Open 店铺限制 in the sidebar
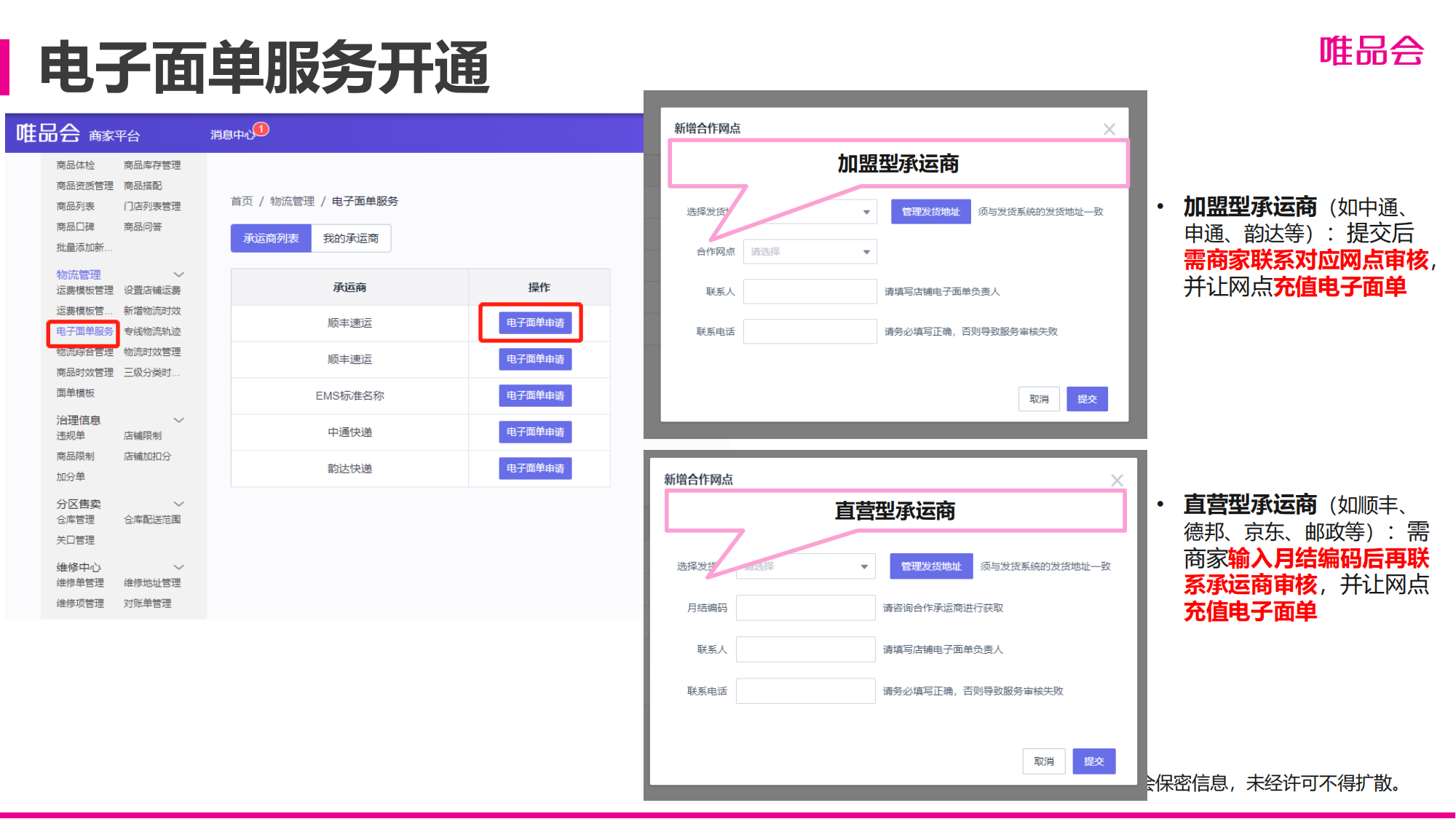The width and height of the screenshot is (1456, 819). tap(143, 435)
